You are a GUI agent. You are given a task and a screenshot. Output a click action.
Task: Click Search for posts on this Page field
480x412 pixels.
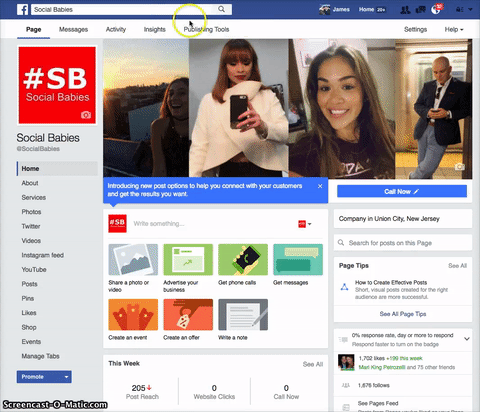coord(403,243)
